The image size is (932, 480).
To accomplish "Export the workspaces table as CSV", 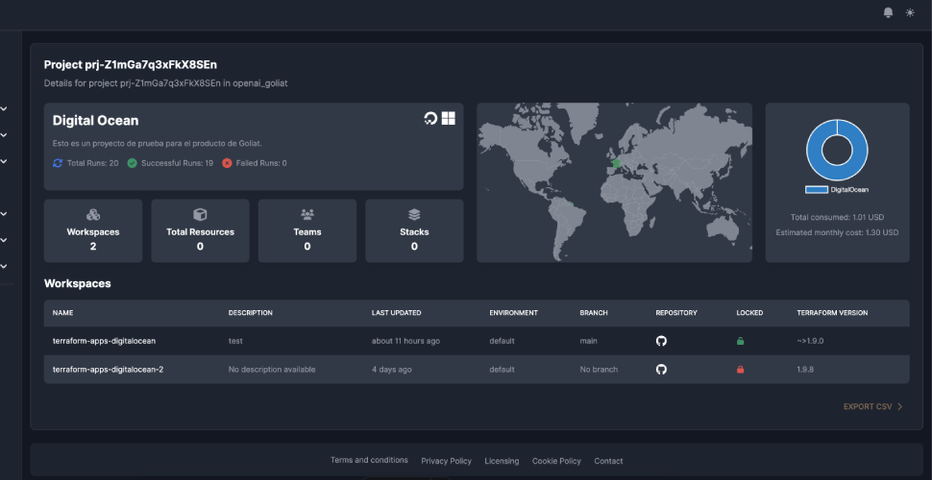I will pyautogui.click(x=873, y=407).
